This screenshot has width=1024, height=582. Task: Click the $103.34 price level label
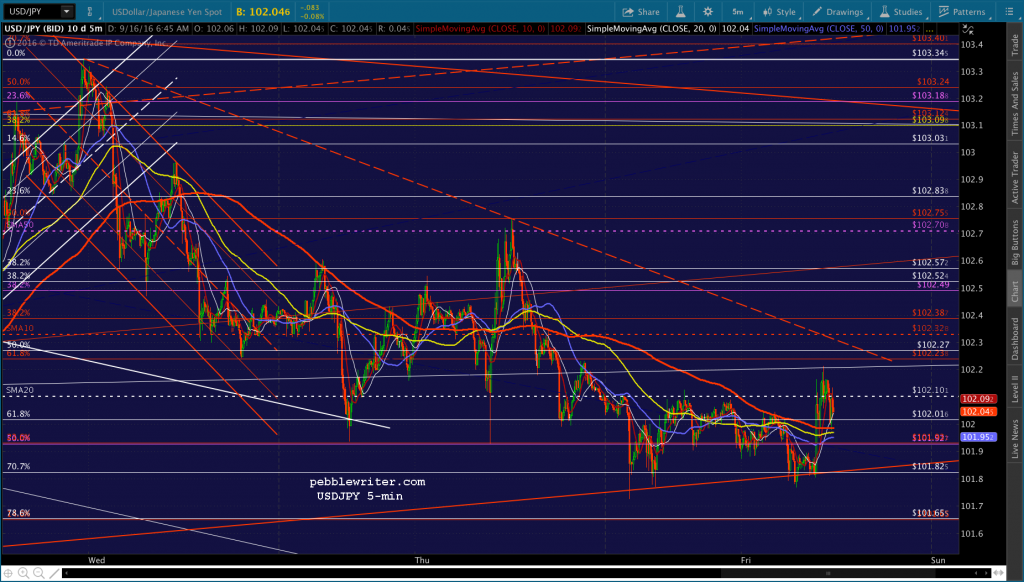(930, 53)
